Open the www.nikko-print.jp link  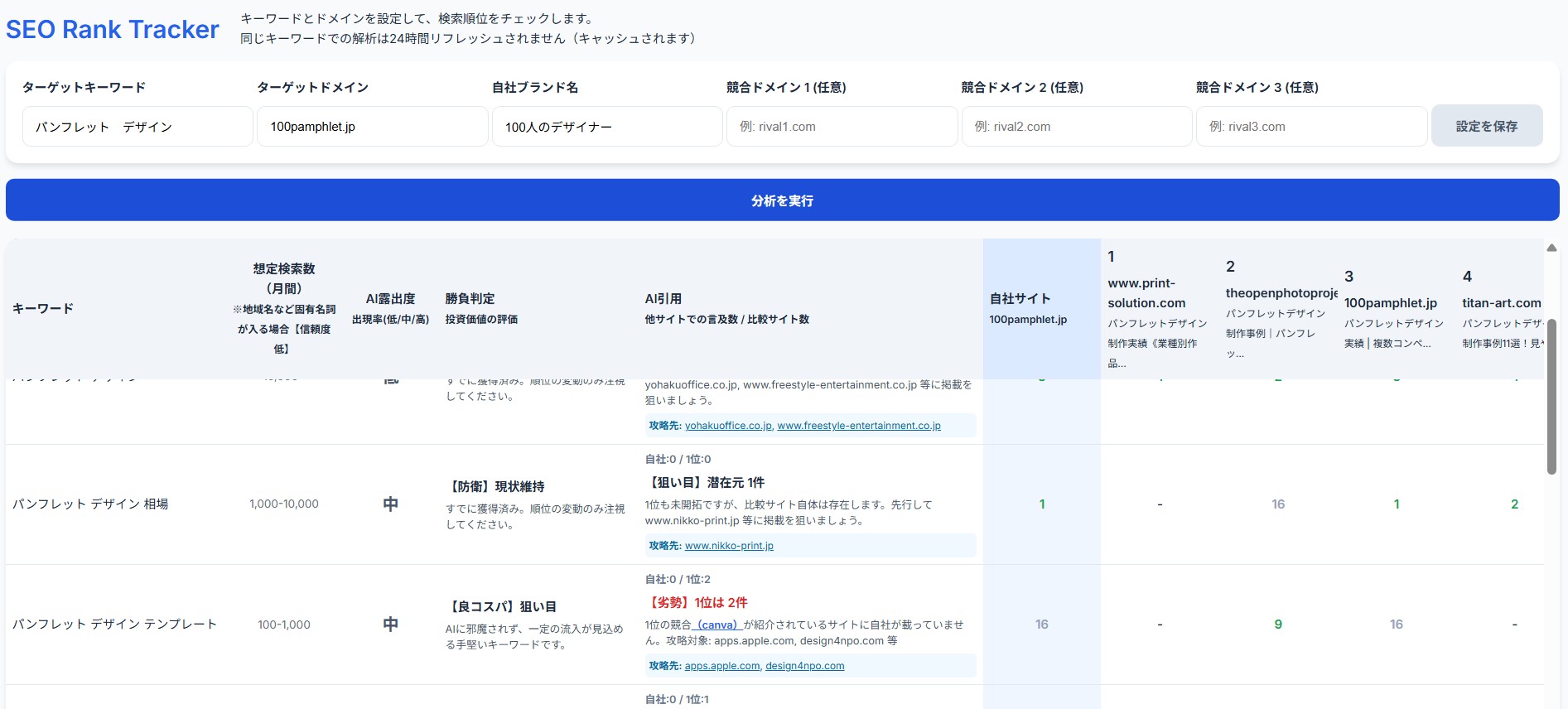pos(729,546)
